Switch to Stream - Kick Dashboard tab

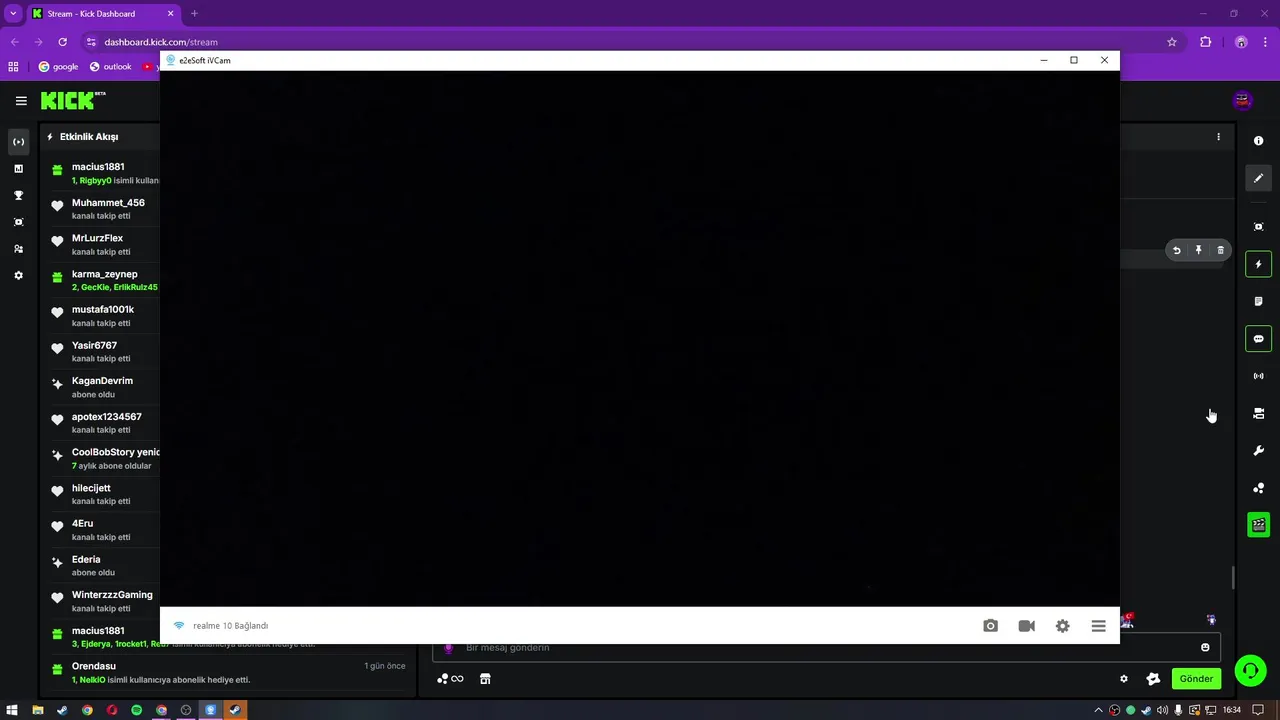point(104,14)
